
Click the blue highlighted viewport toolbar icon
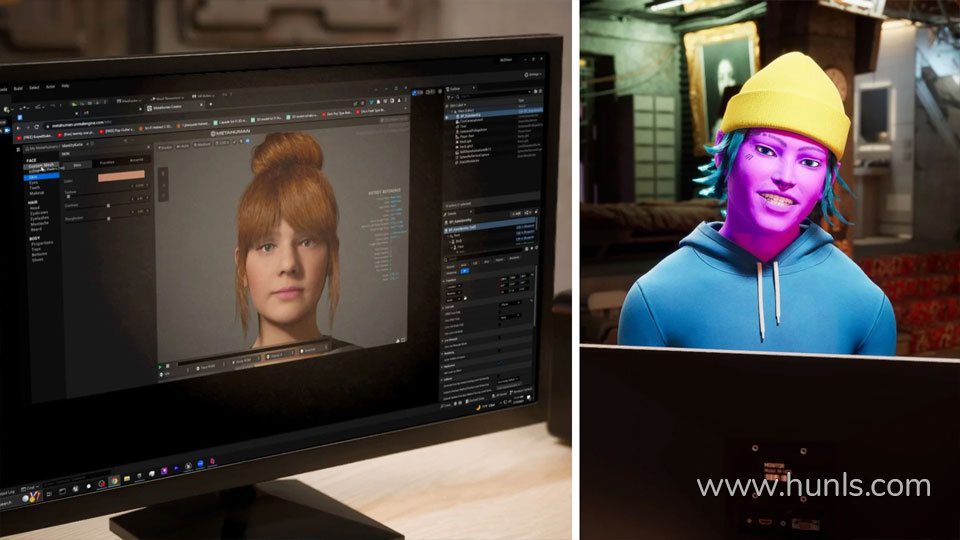(247, 141)
